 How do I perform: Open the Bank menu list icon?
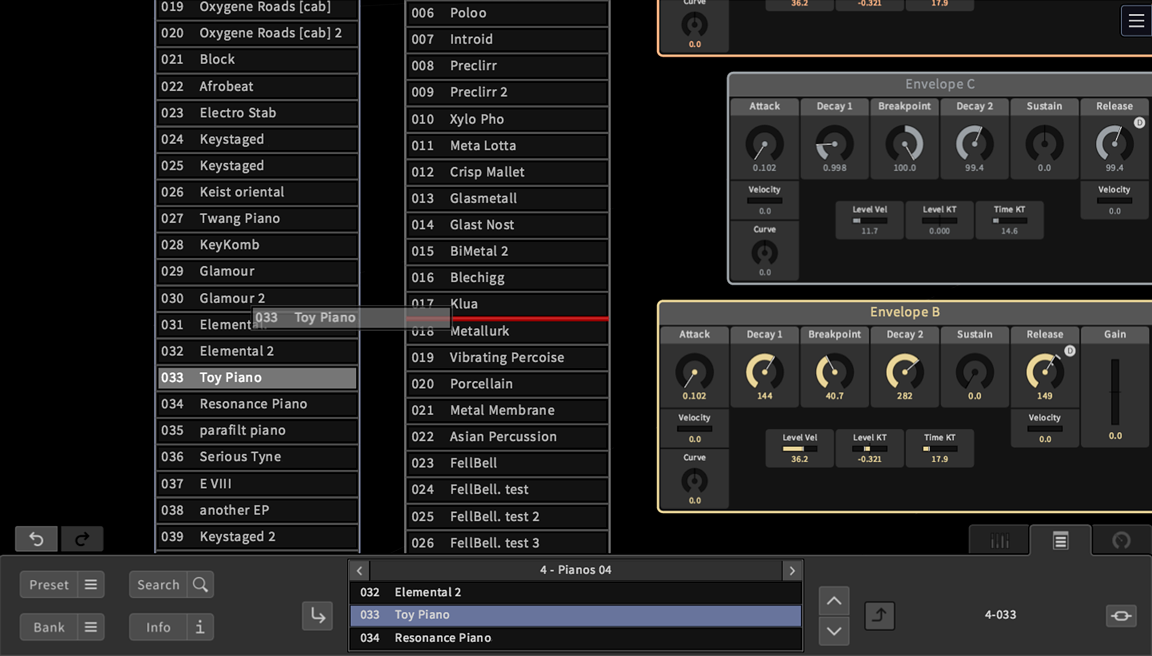point(90,627)
